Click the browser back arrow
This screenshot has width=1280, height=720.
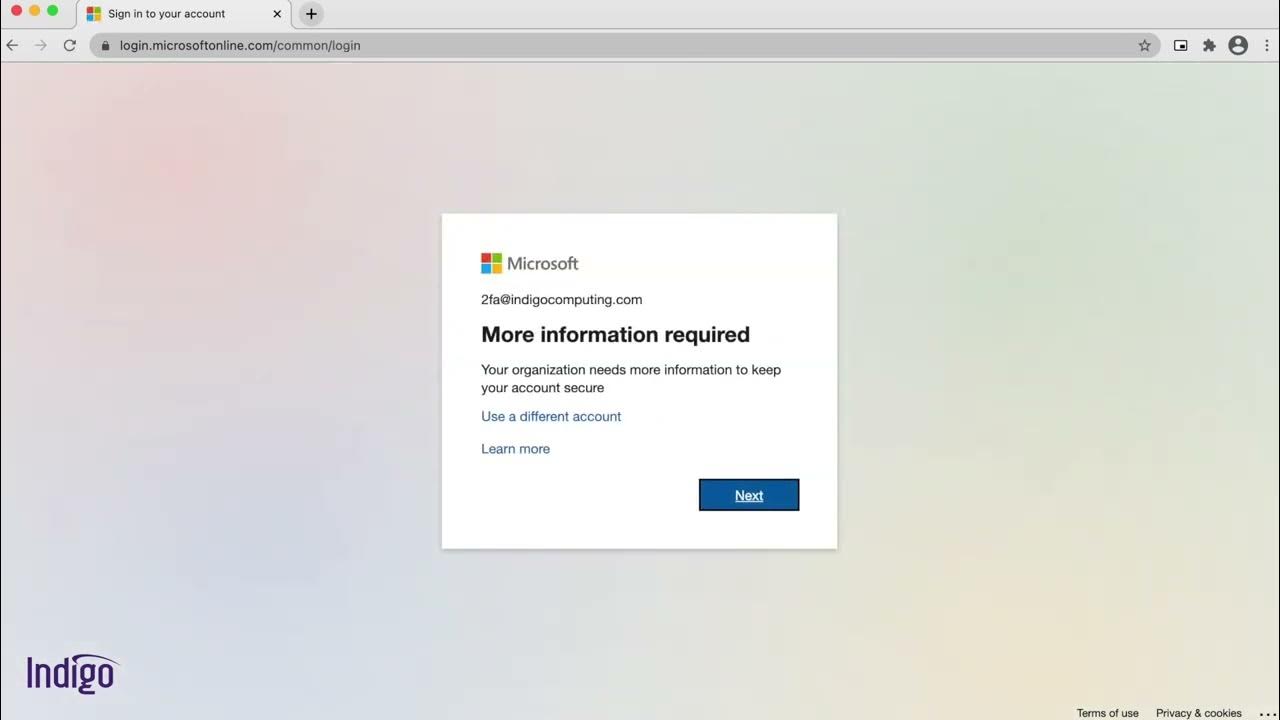tap(12, 45)
